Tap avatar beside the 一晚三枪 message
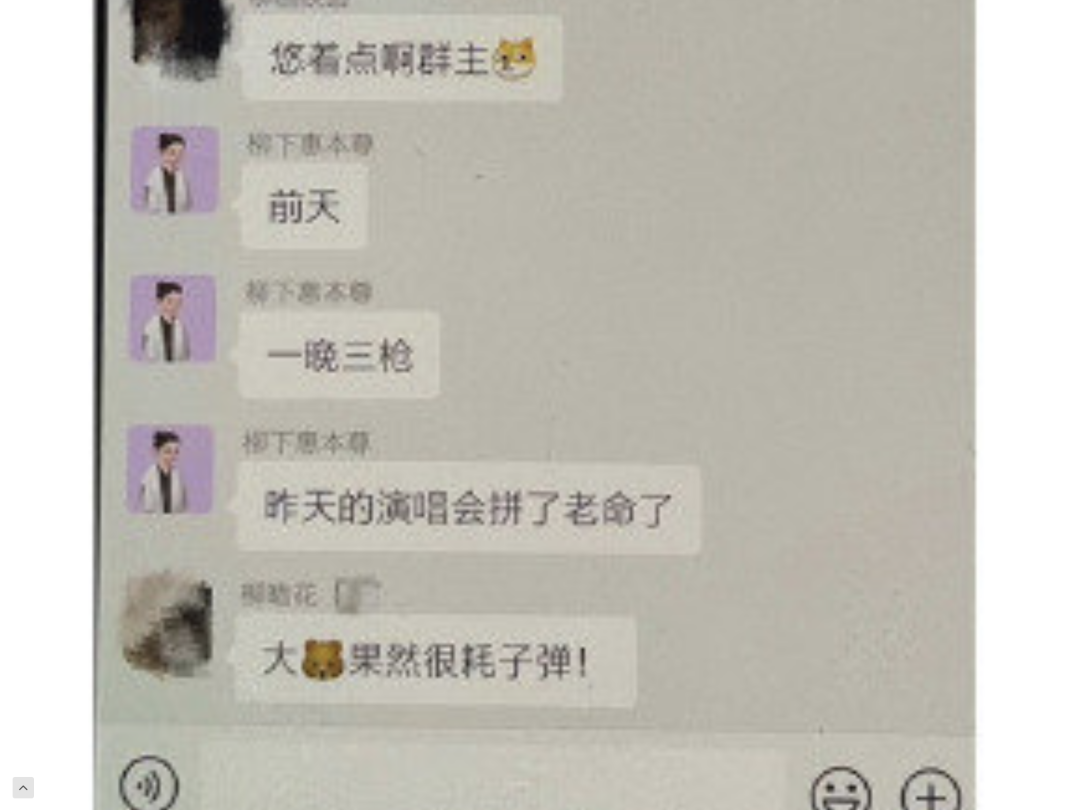 click(172, 318)
